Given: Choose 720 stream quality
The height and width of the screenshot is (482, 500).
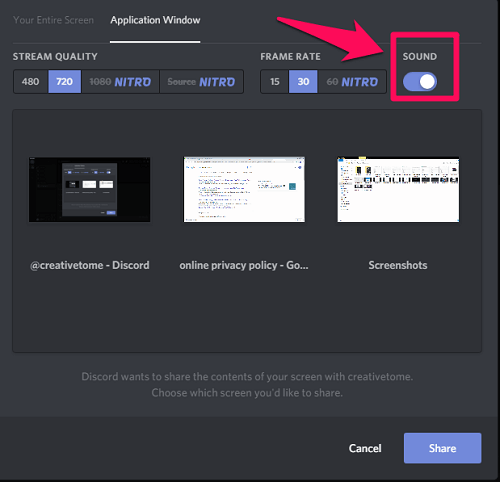Looking at the screenshot, I should pyautogui.click(x=65, y=82).
